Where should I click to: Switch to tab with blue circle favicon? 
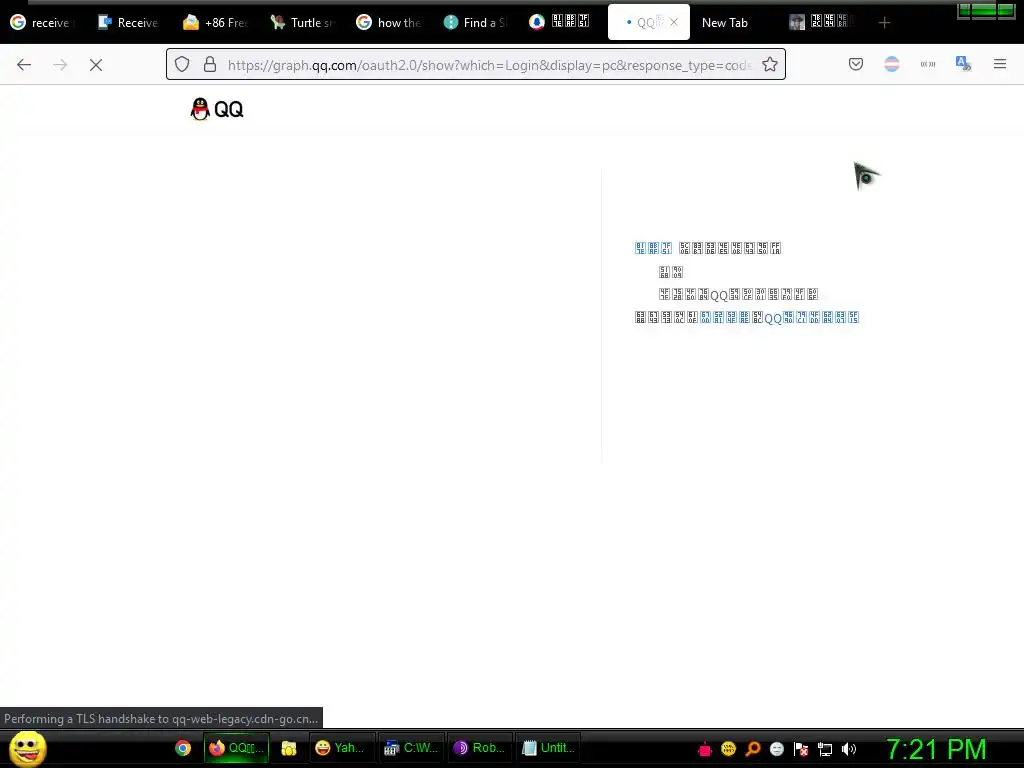tap(561, 23)
